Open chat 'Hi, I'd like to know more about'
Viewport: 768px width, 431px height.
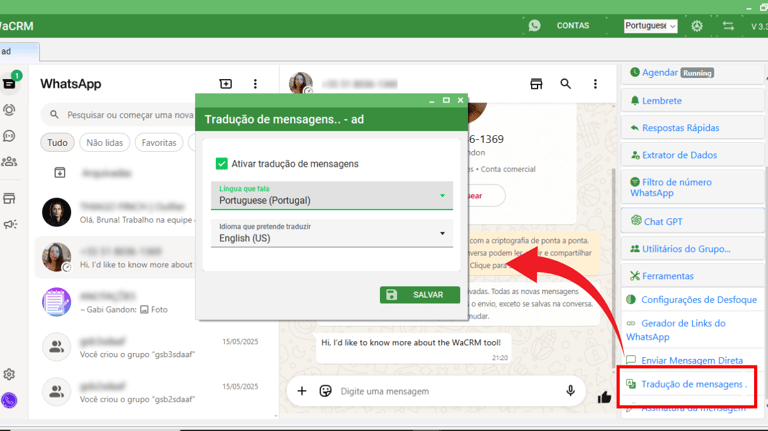coord(115,257)
